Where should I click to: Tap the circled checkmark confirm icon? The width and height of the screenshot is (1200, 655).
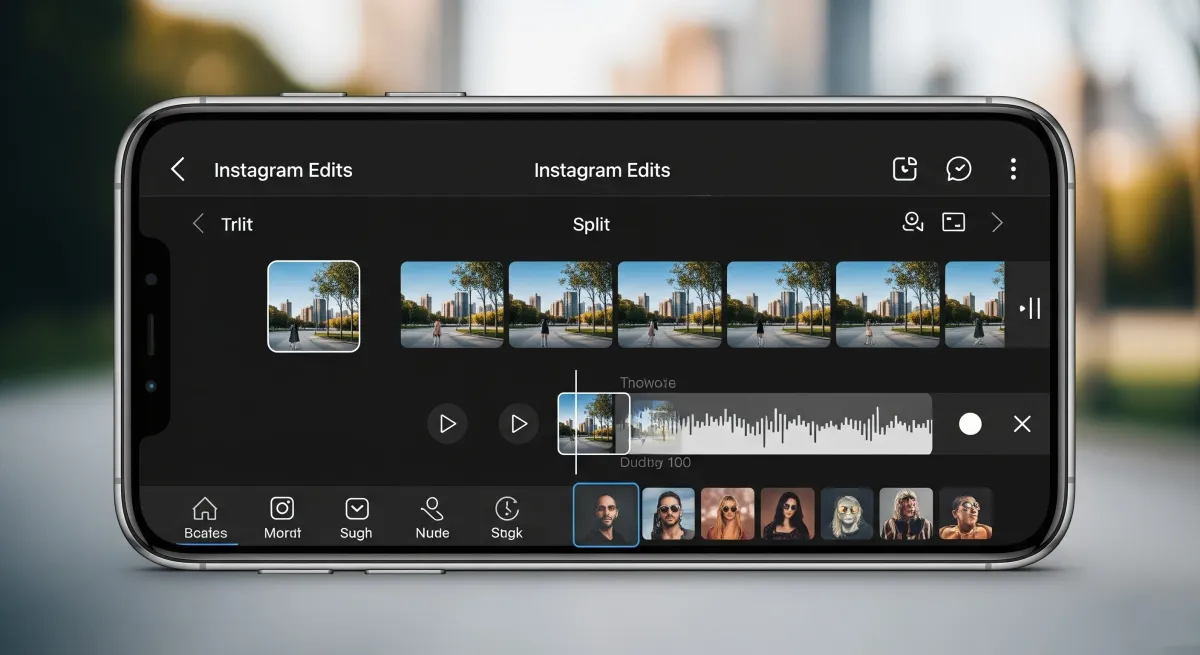point(959,169)
